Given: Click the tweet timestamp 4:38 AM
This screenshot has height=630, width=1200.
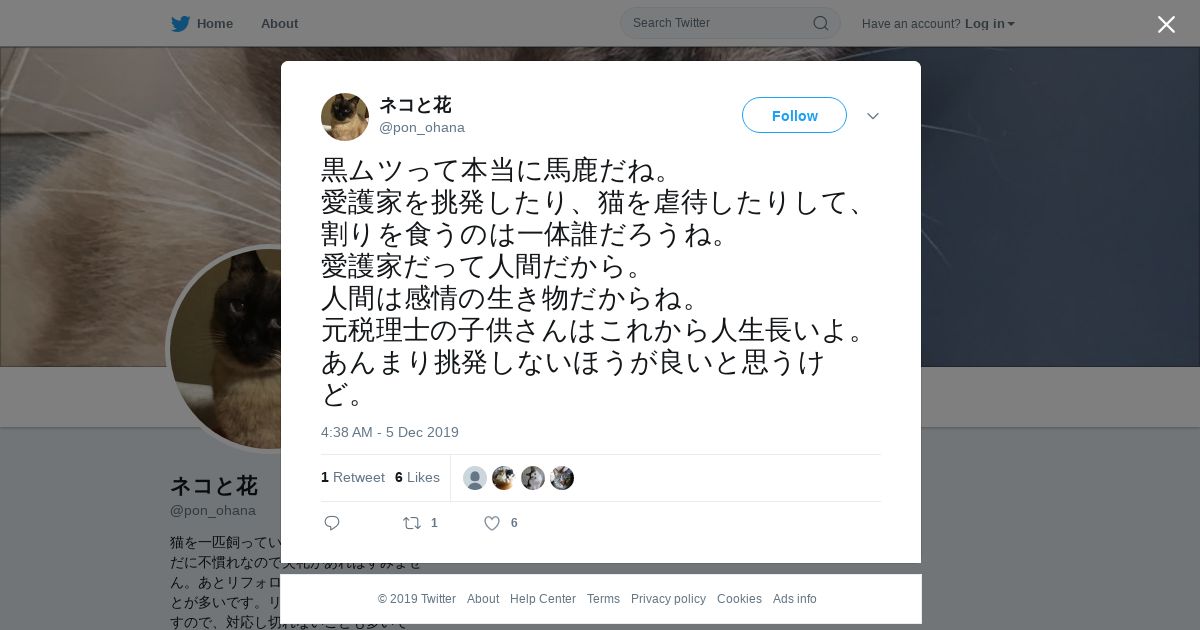Looking at the screenshot, I should coord(390,432).
